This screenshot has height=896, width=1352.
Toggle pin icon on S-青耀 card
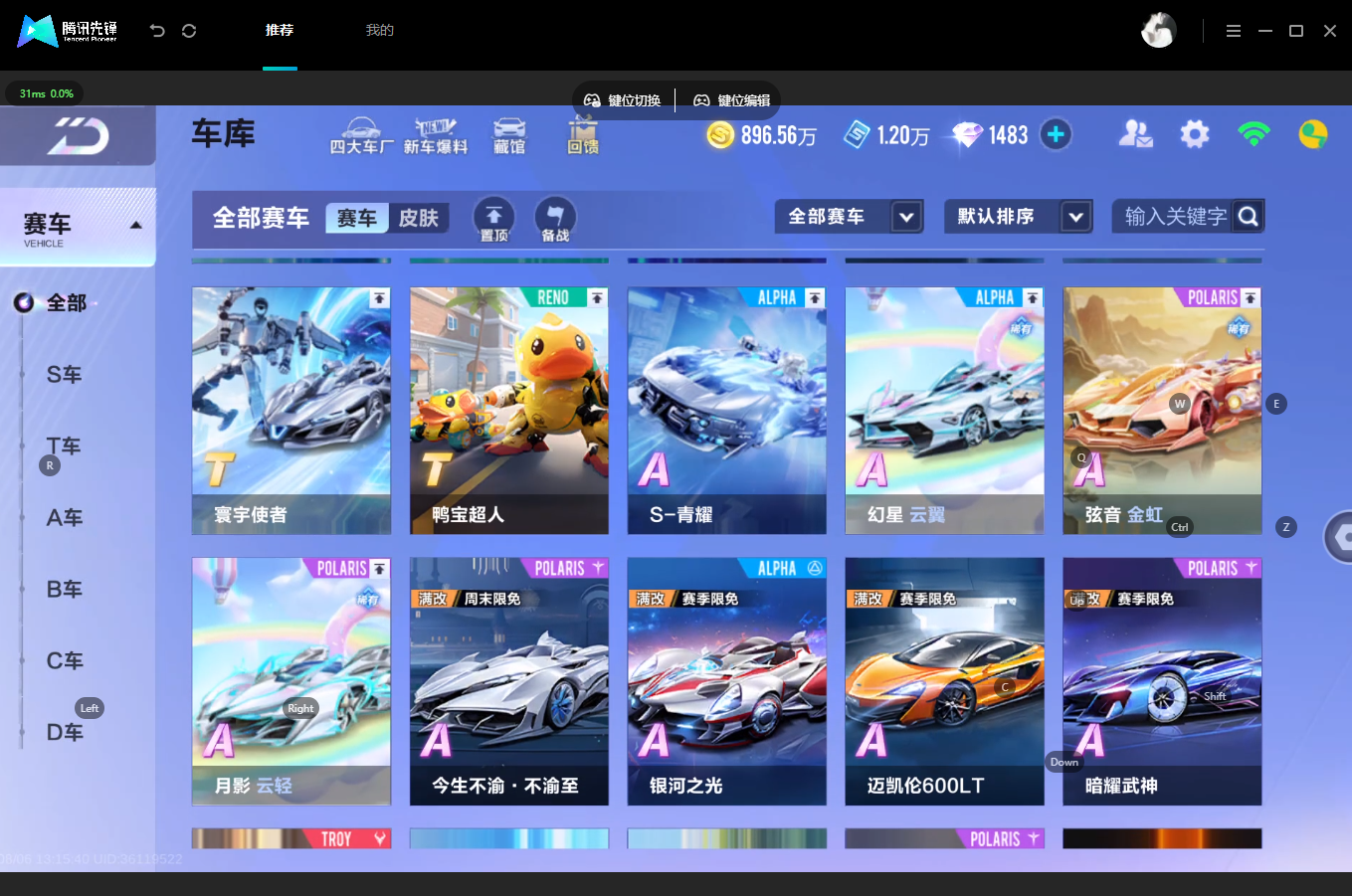(x=815, y=298)
